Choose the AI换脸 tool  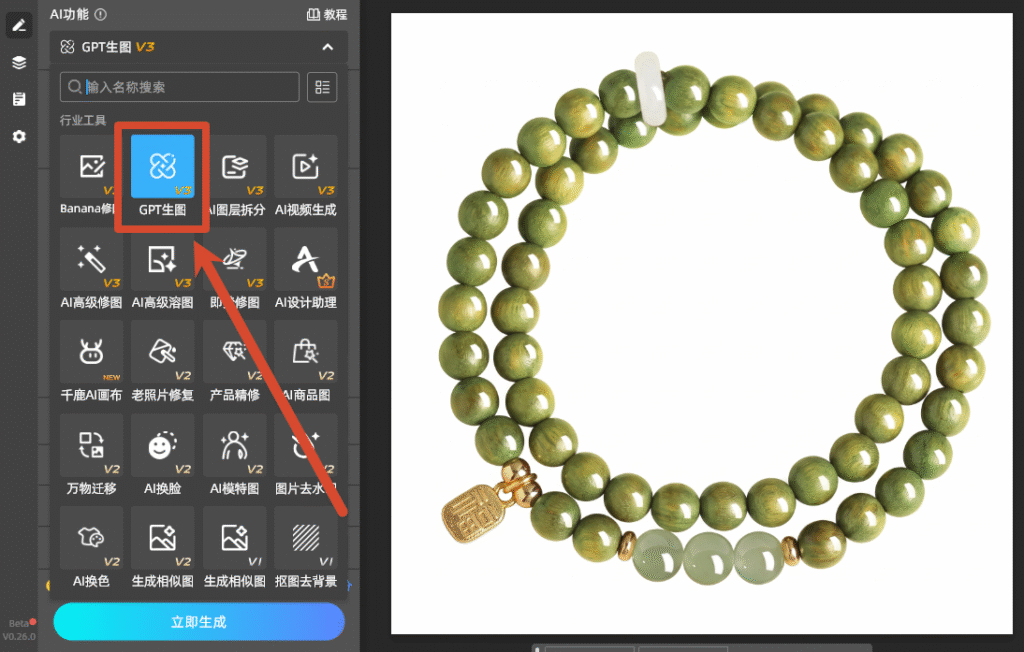click(x=163, y=455)
